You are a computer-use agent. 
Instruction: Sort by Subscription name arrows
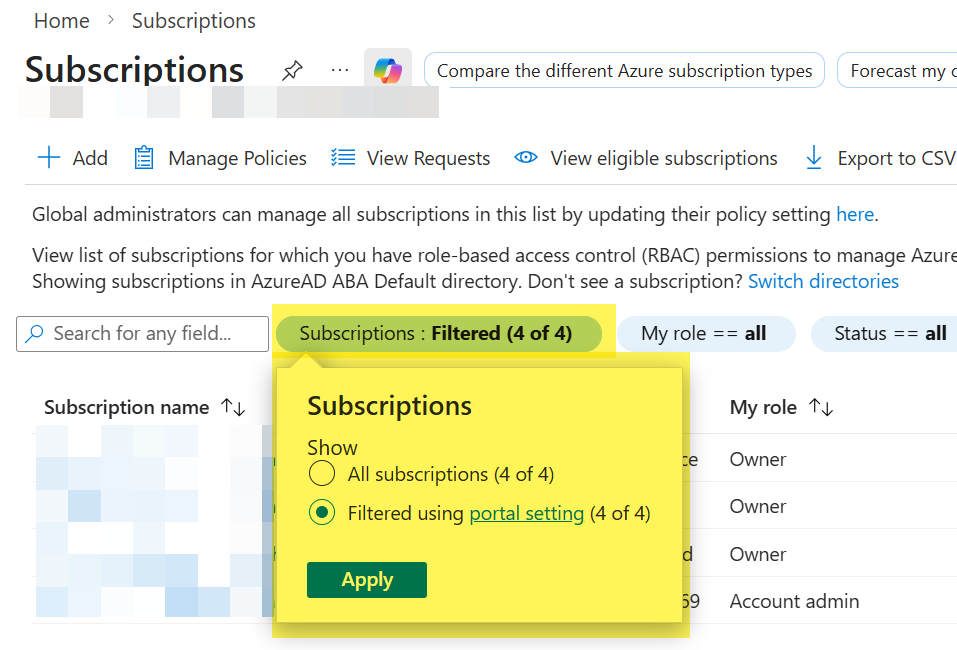point(233,406)
